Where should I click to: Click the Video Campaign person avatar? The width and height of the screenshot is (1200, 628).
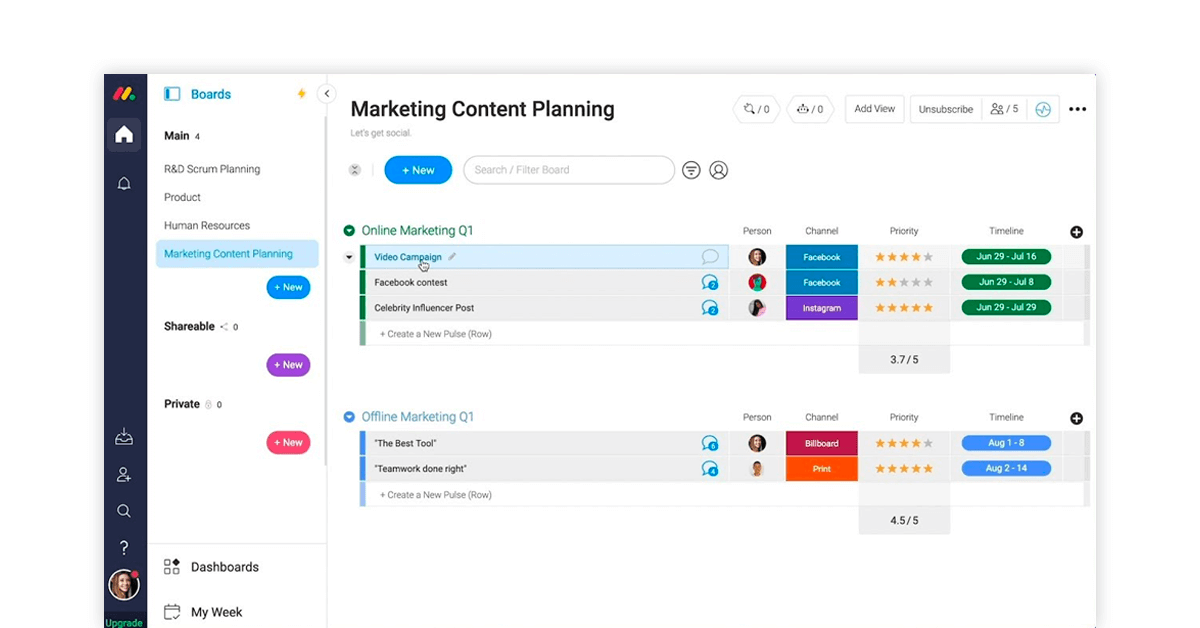[x=757, y=257]
